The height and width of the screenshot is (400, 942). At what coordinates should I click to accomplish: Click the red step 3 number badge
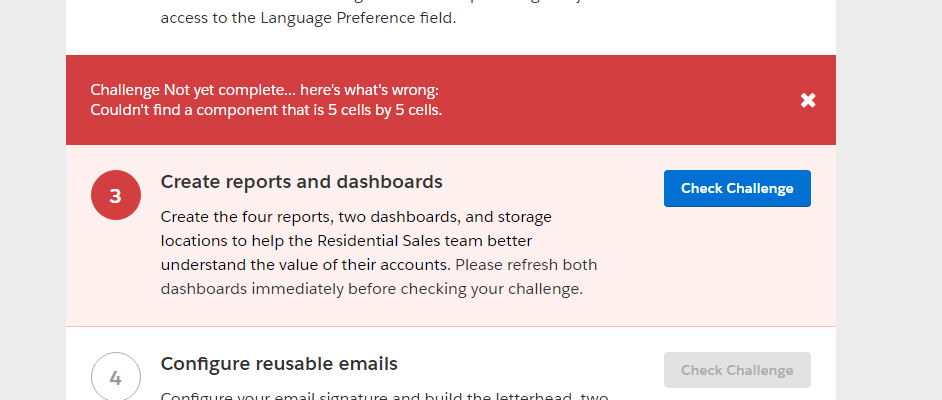(x=115, y=196)
